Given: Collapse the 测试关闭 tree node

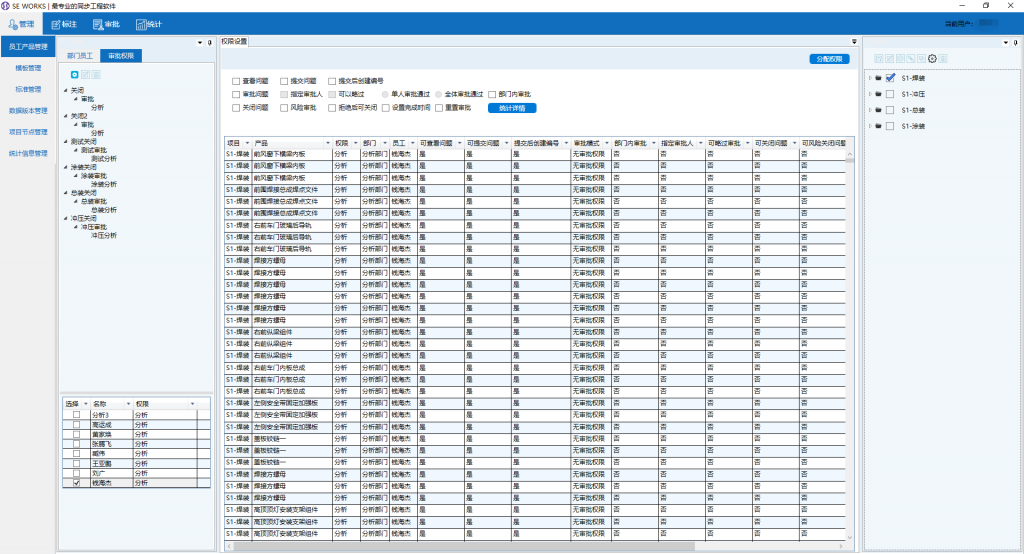Looking at the screenshot, I should coord(65,142).
